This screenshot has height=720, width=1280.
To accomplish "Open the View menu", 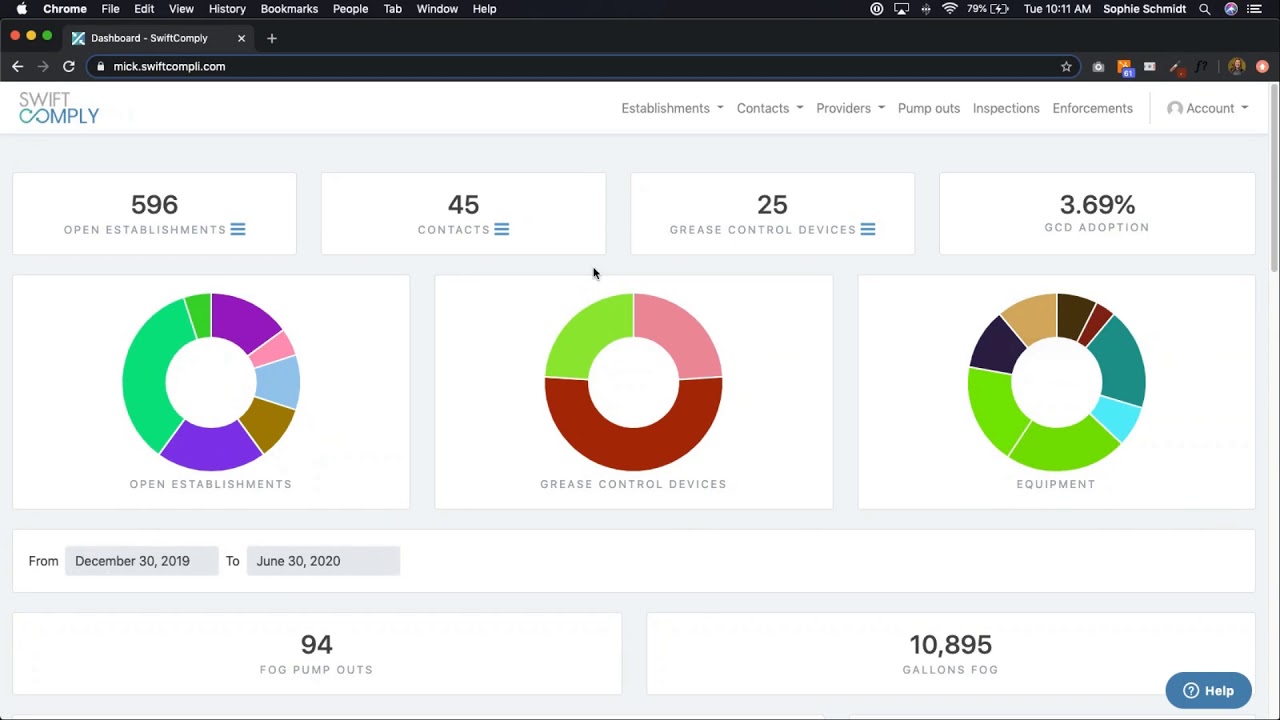I will 181,9.
